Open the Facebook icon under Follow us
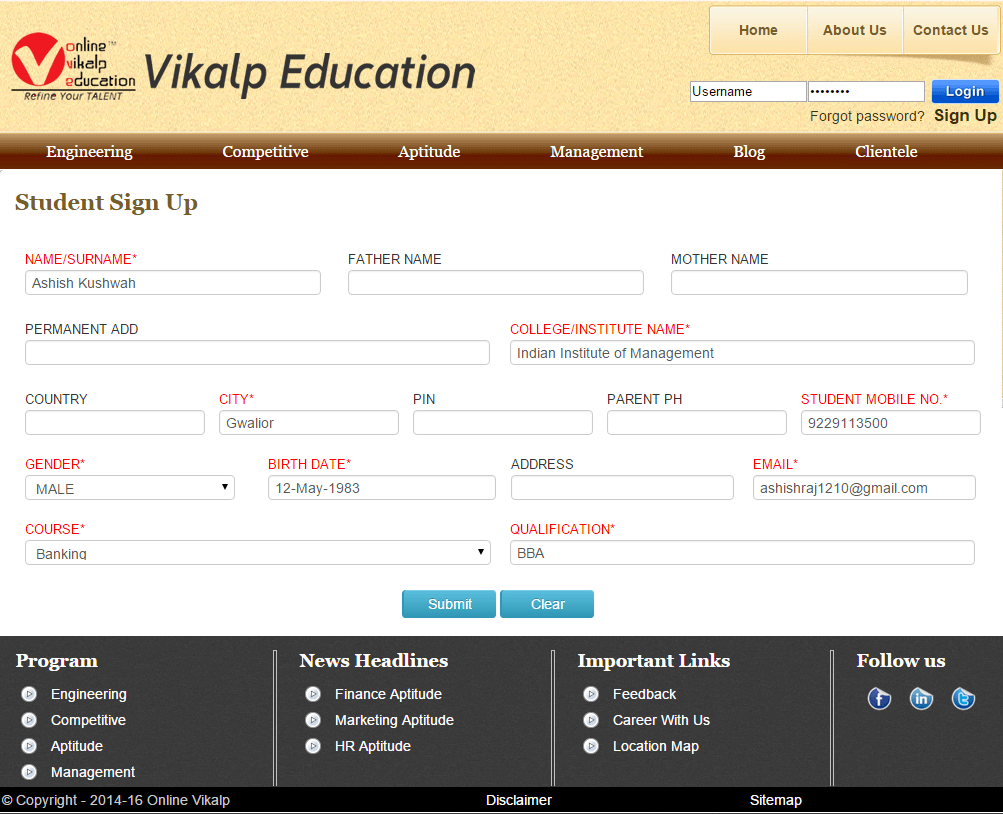This screenshot has height=815, width=1003. pyautogui.click(x=879, y=699)
